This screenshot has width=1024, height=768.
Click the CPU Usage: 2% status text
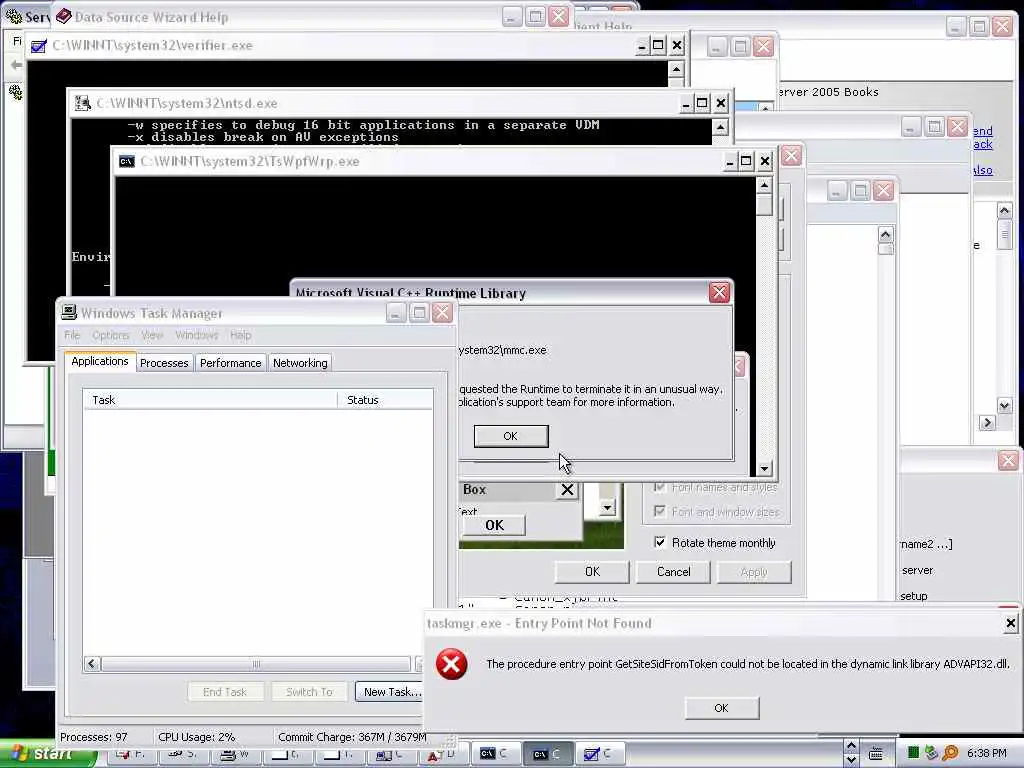pos(197,737)
